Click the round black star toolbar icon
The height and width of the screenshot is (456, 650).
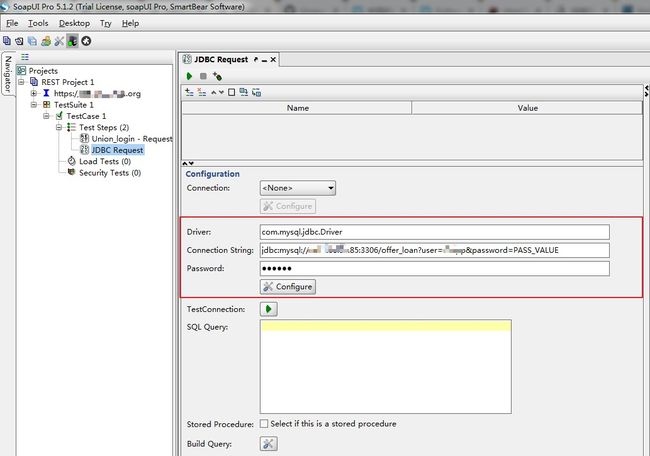coord(86,41)
